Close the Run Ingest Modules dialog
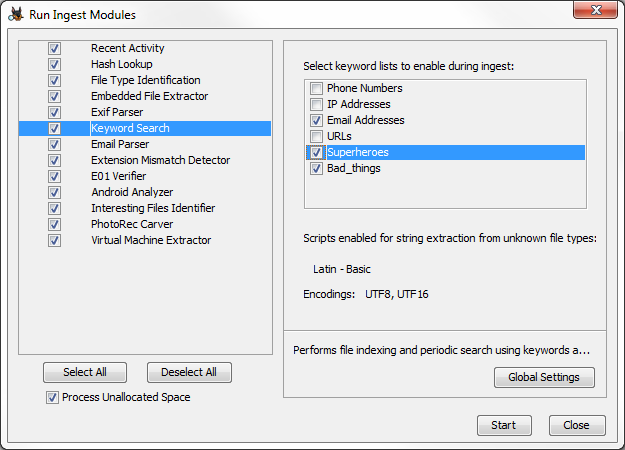625x450 pixels. tap(577, 425)
